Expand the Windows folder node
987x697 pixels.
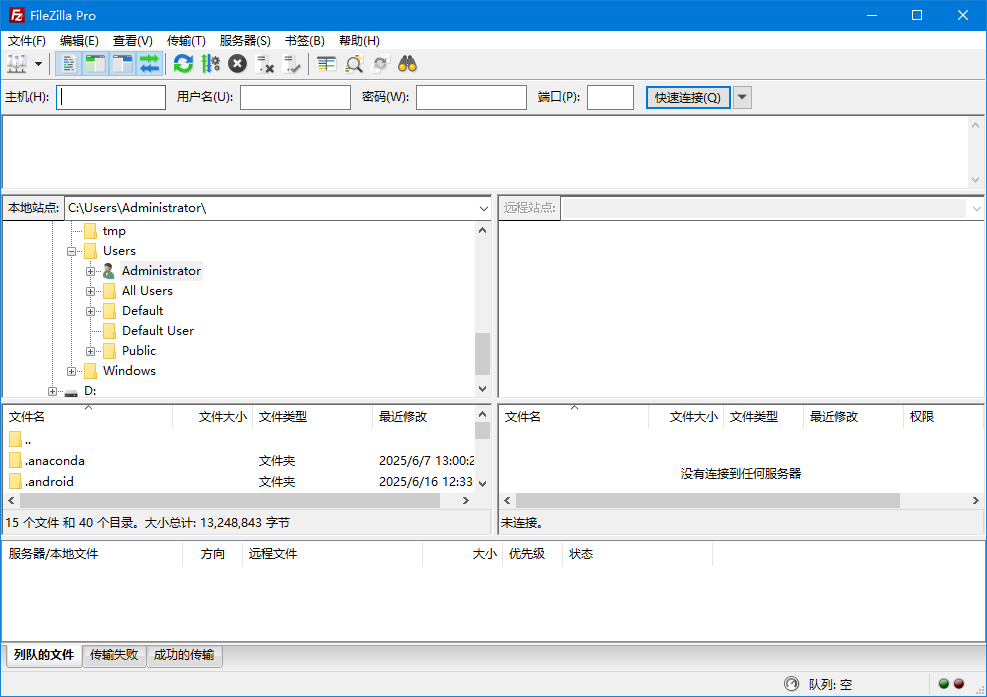click(x=71, y=371)
